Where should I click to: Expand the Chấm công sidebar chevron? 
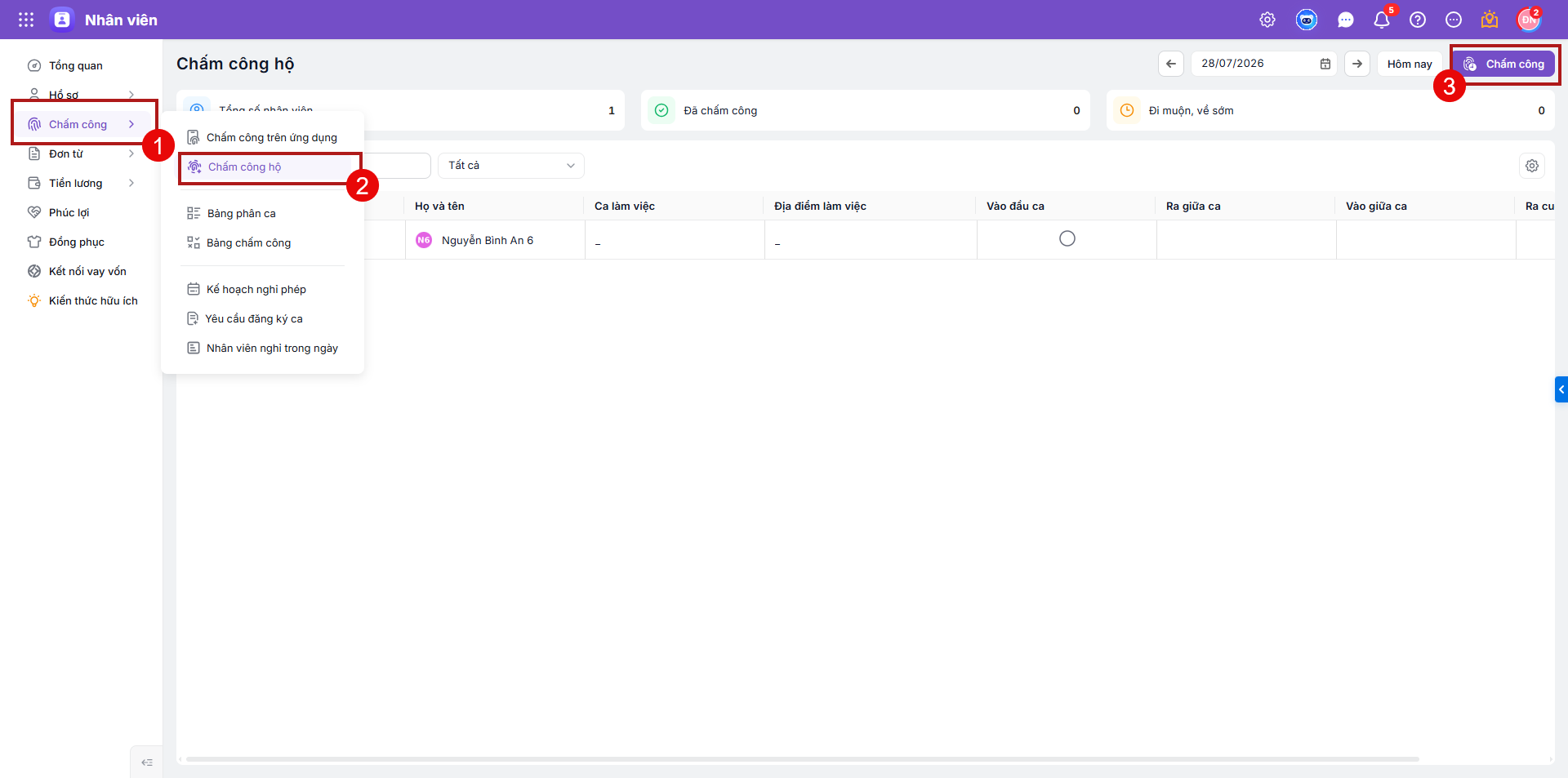click(131, 124)
